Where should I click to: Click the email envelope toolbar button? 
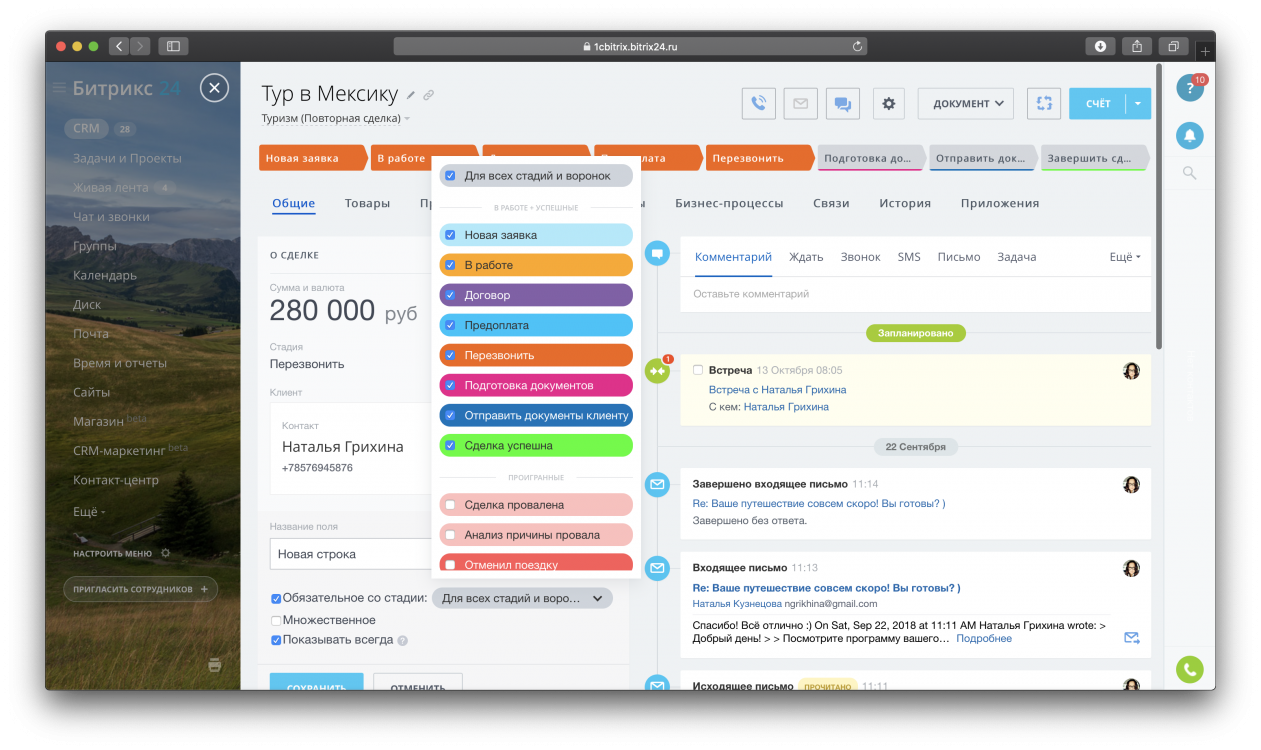point(801,103)
